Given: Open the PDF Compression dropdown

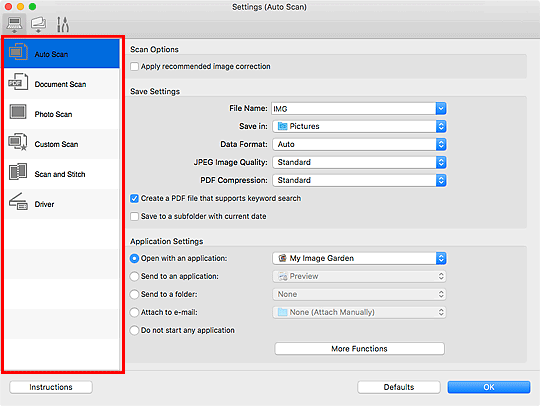Looking at the screenshot, I should point(359,180).
